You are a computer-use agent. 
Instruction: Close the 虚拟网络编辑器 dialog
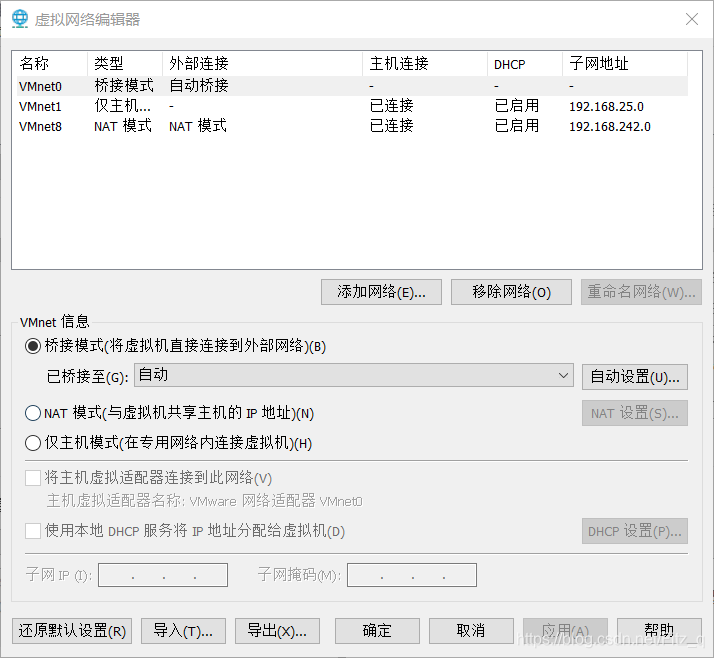coord(692,19)
